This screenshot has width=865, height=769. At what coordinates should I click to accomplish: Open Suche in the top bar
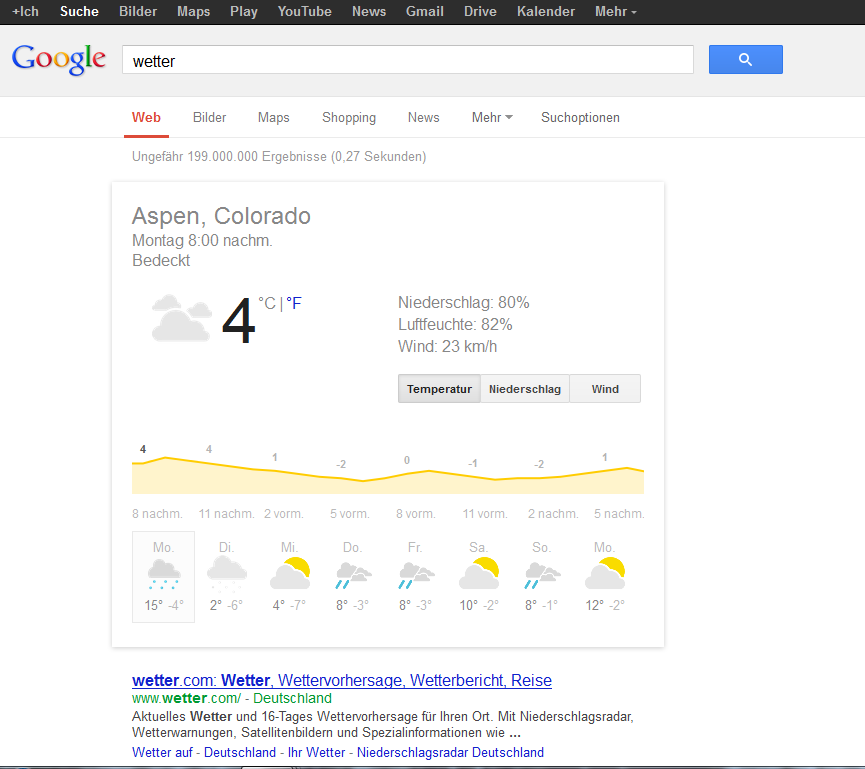coord(79,12)
